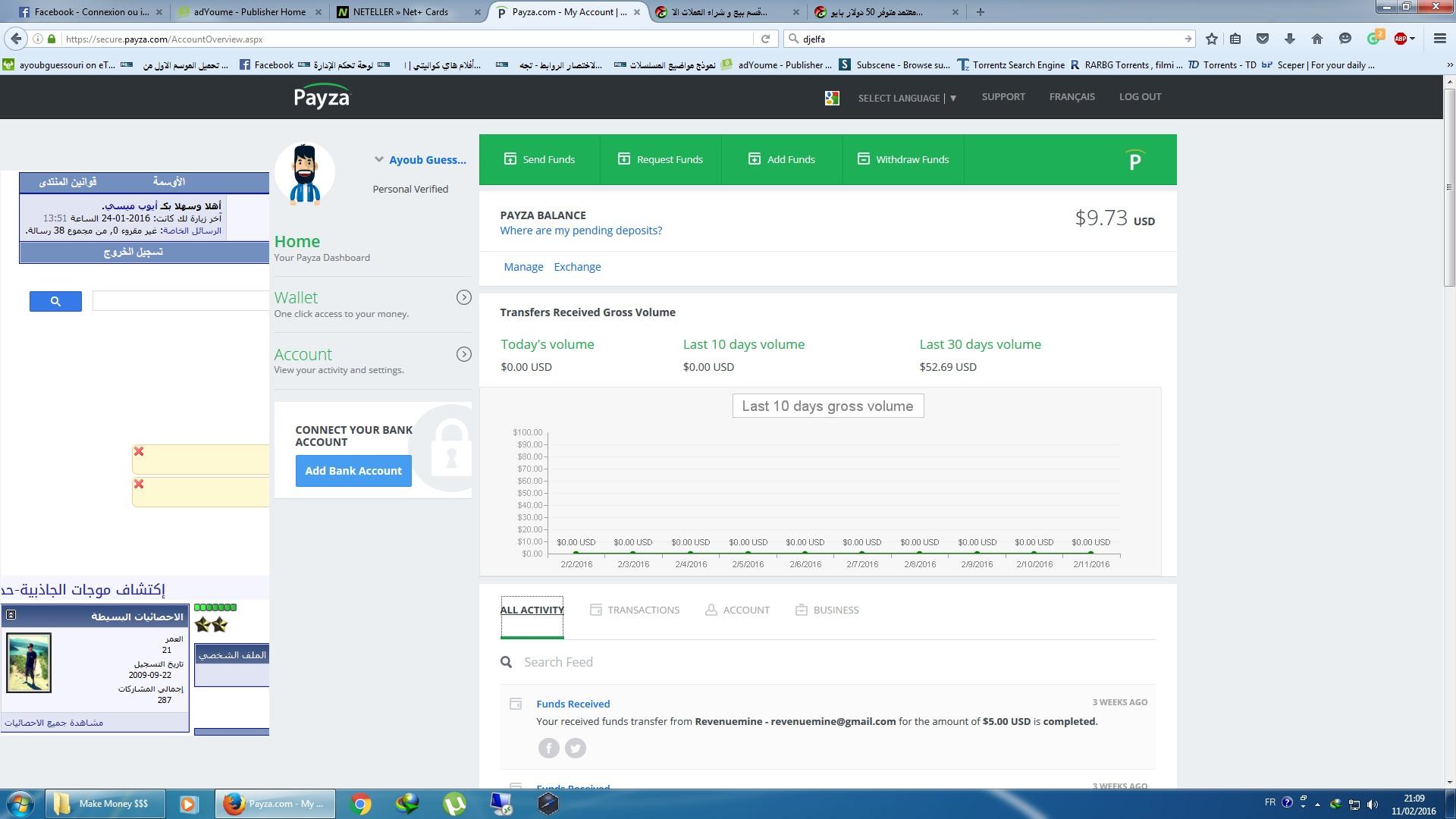Expand the Wallet section arrow
The width and height of the screenshot is (1456, 819).
[x=463, y=297]
